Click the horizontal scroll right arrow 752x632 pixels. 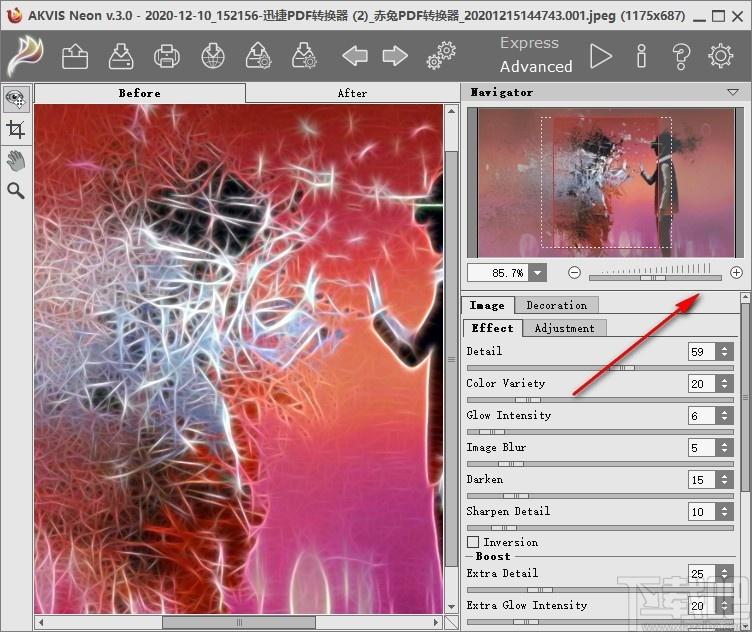click(x=435, y=622)
